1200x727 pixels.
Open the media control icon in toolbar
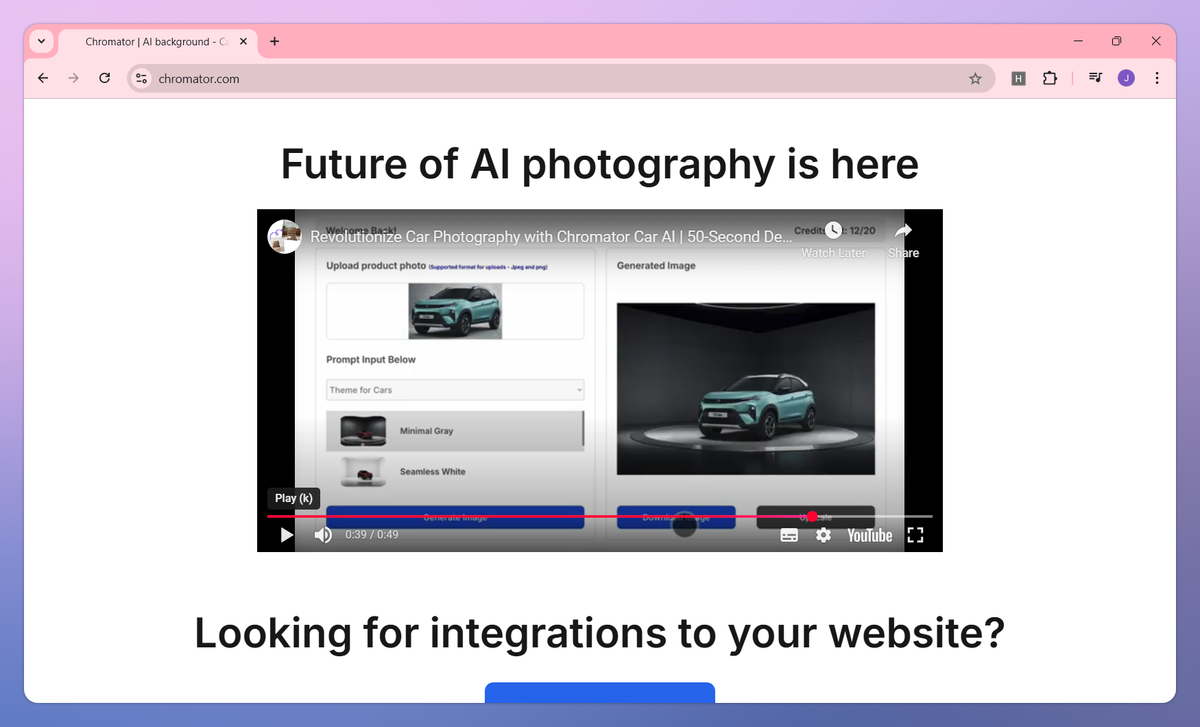(x=1096, y=78)
